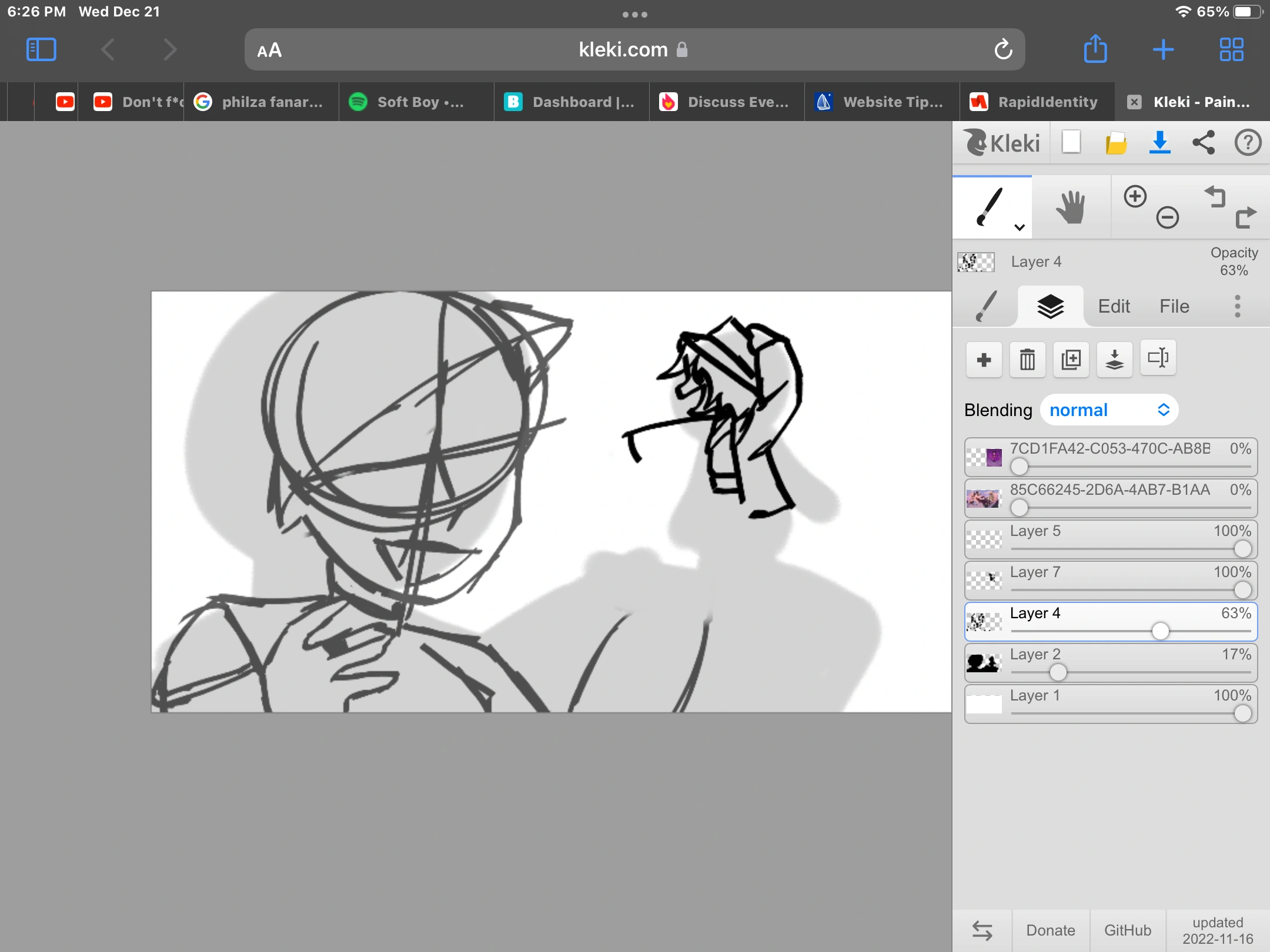This screenshot has width=1270, height=952.
Task: Zoom out on the canvas
Action: tap(1167, 217)
